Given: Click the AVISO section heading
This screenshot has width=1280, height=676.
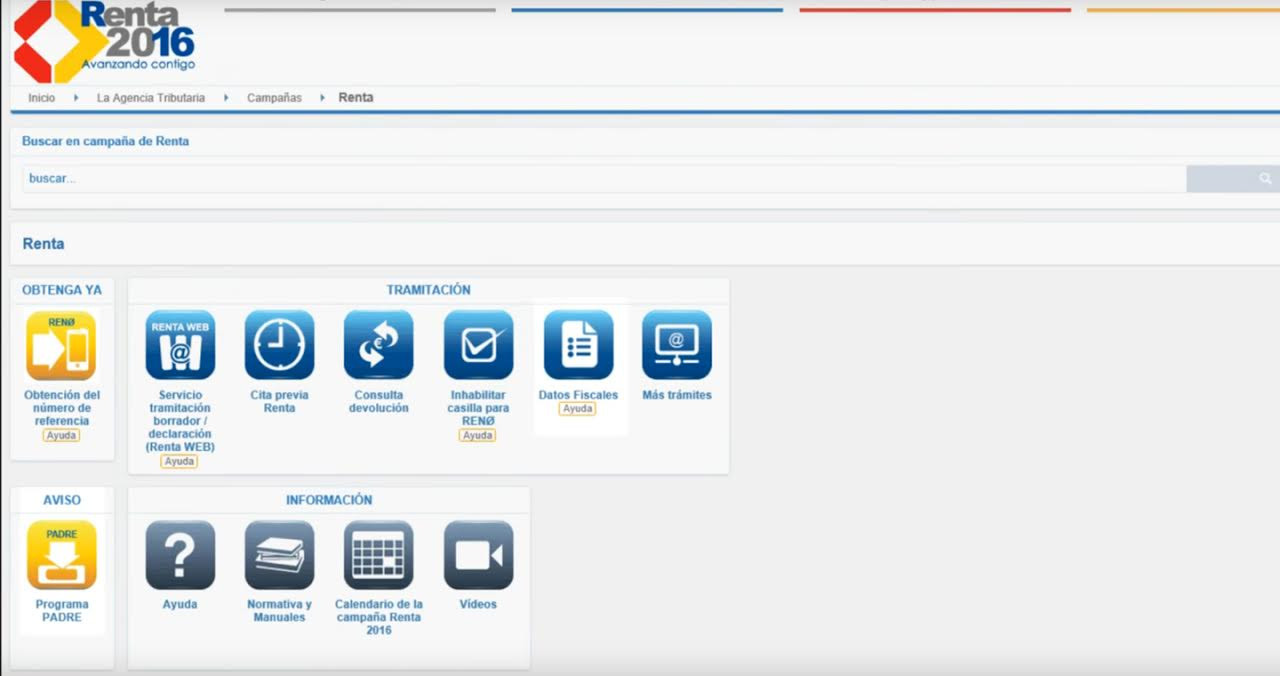Looking at the screenshot, I should click(62, 500).
